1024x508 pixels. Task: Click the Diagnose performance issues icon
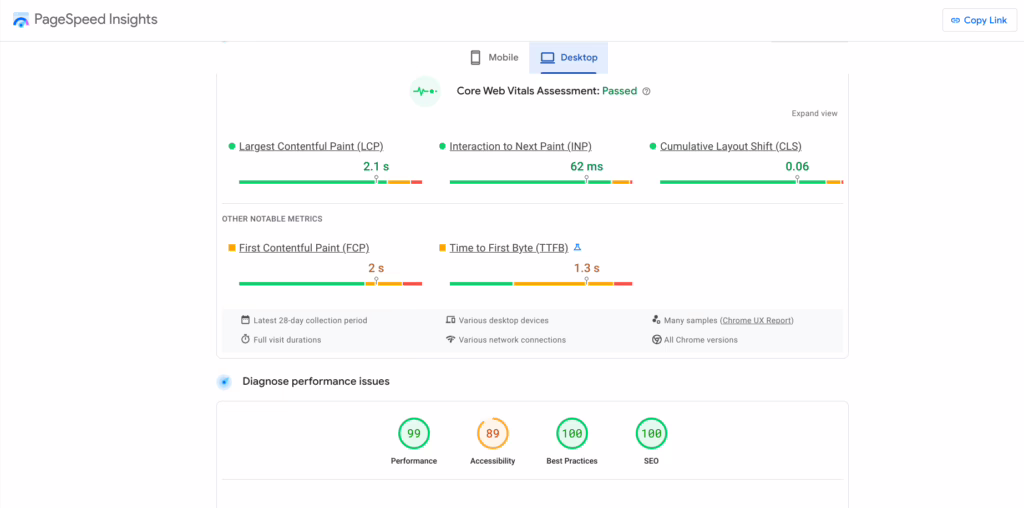(x=224, y=382)
